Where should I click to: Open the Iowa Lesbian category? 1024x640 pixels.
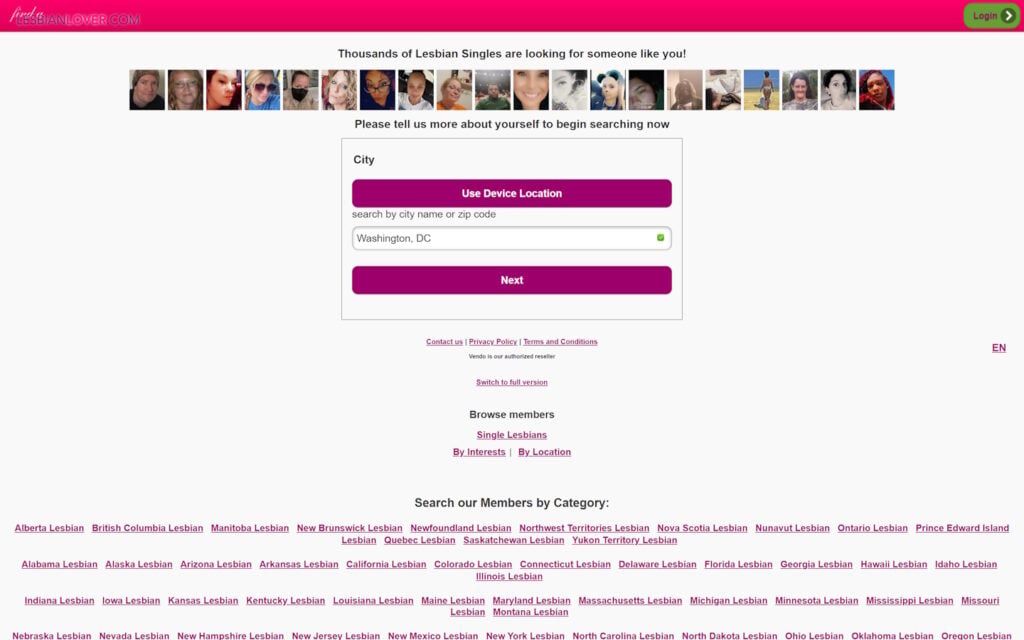[x=131, y=601]
